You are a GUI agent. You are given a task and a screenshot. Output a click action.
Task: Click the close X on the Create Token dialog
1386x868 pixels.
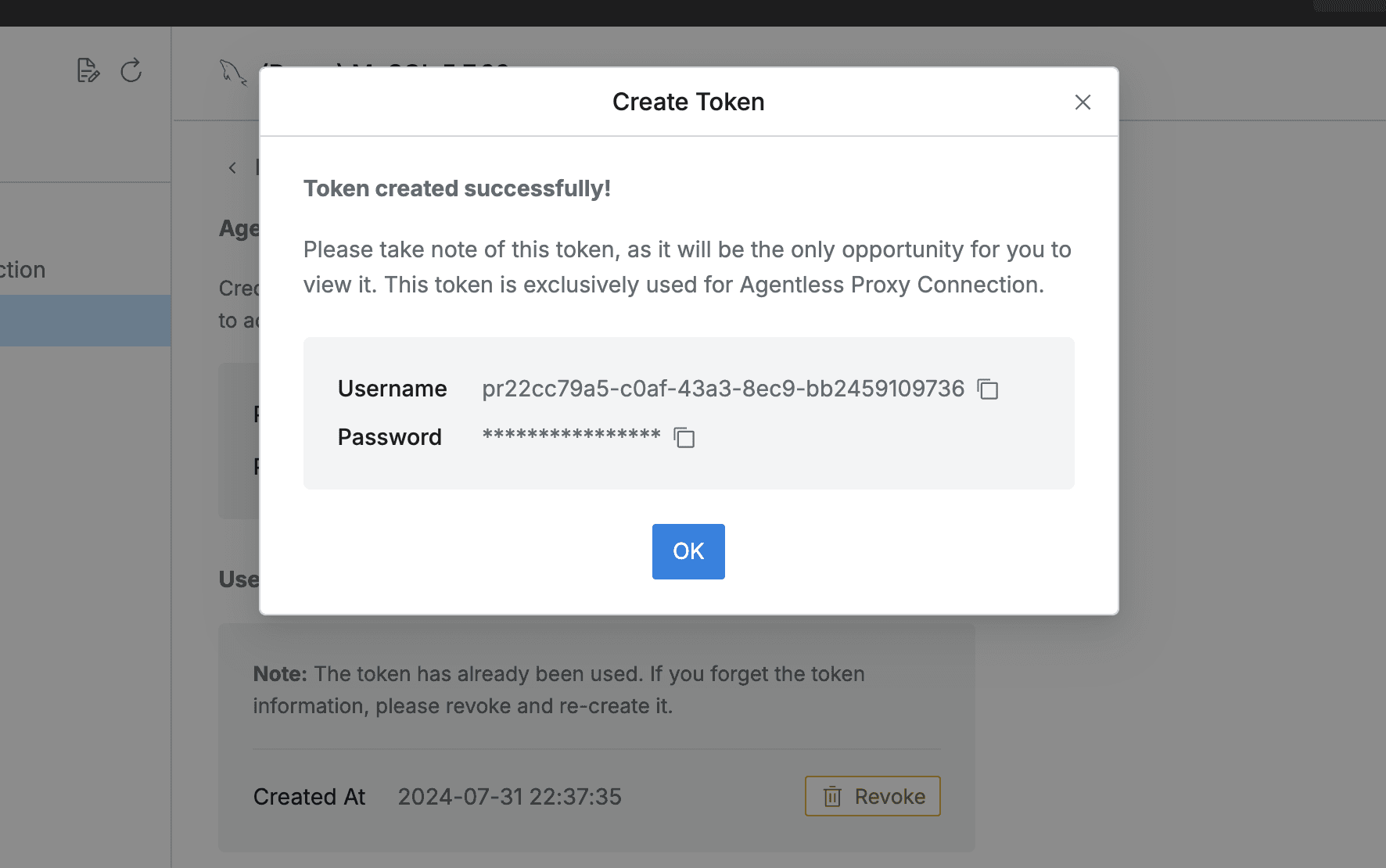1083,102
